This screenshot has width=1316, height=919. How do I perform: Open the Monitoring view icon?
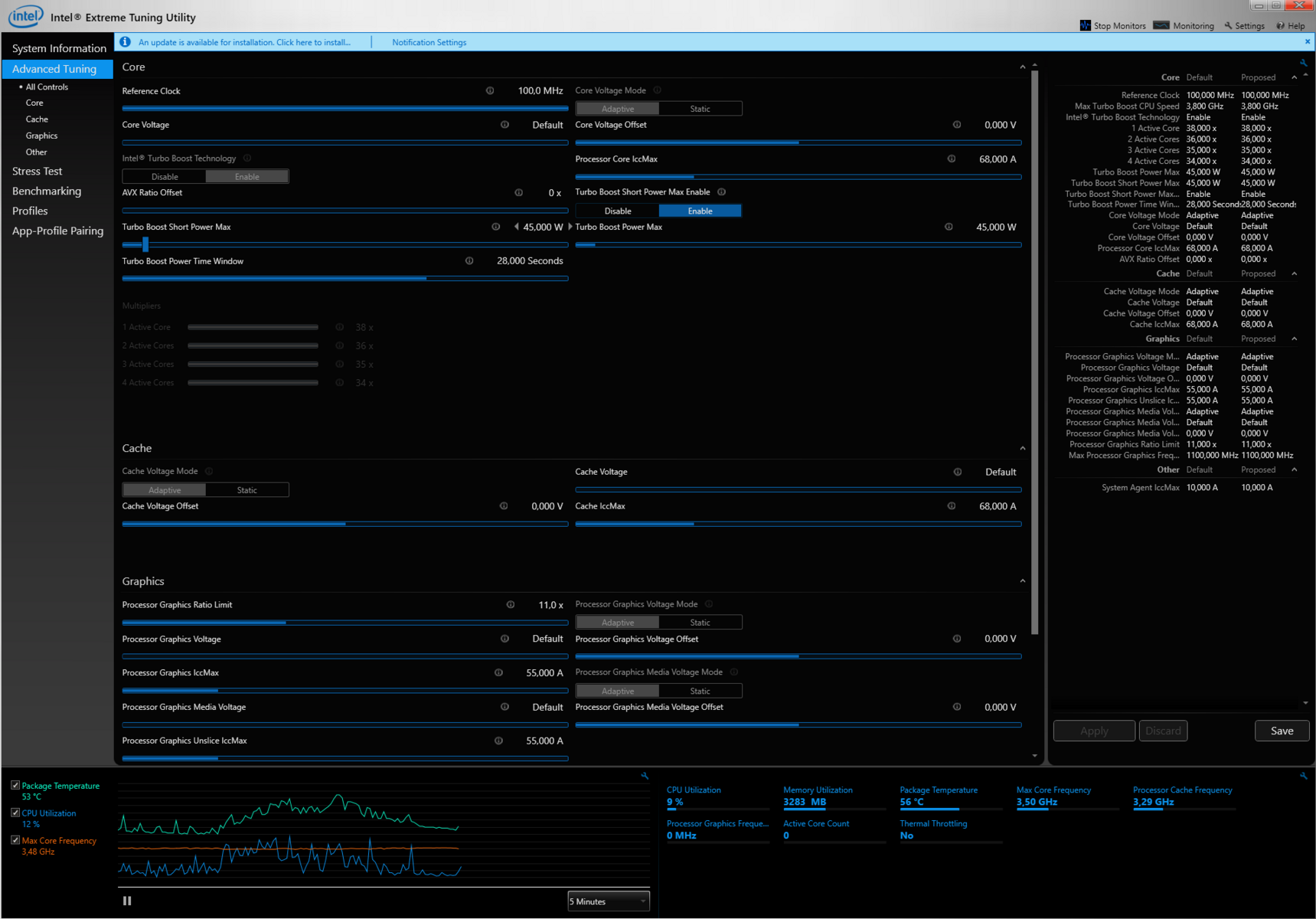click(1161, 25)
